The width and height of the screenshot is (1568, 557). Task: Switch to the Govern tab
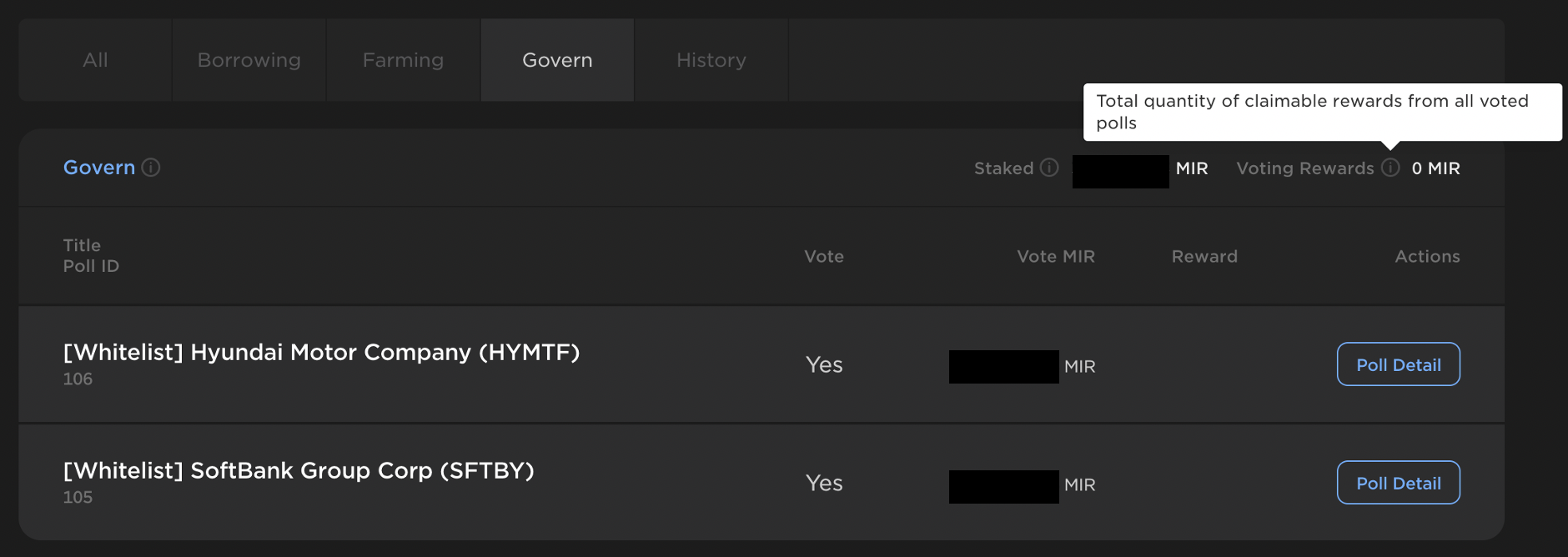click(x=557, y=59)
